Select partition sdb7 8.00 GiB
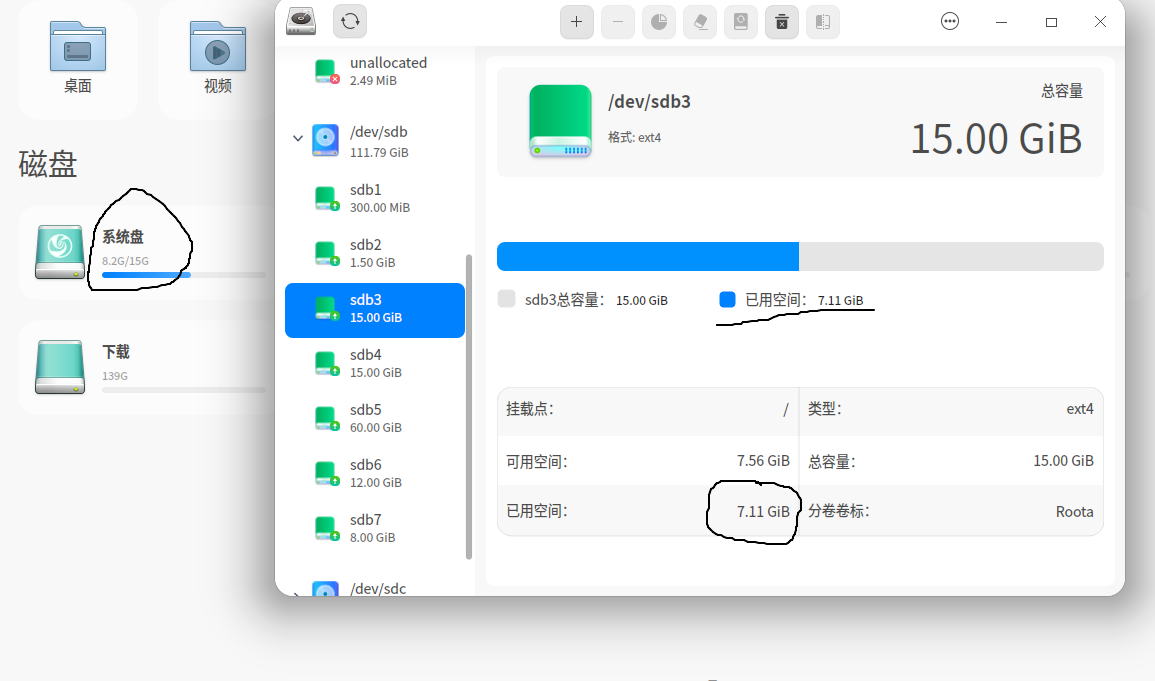The width and height of the screenshot is (1155, 681). 375,528
